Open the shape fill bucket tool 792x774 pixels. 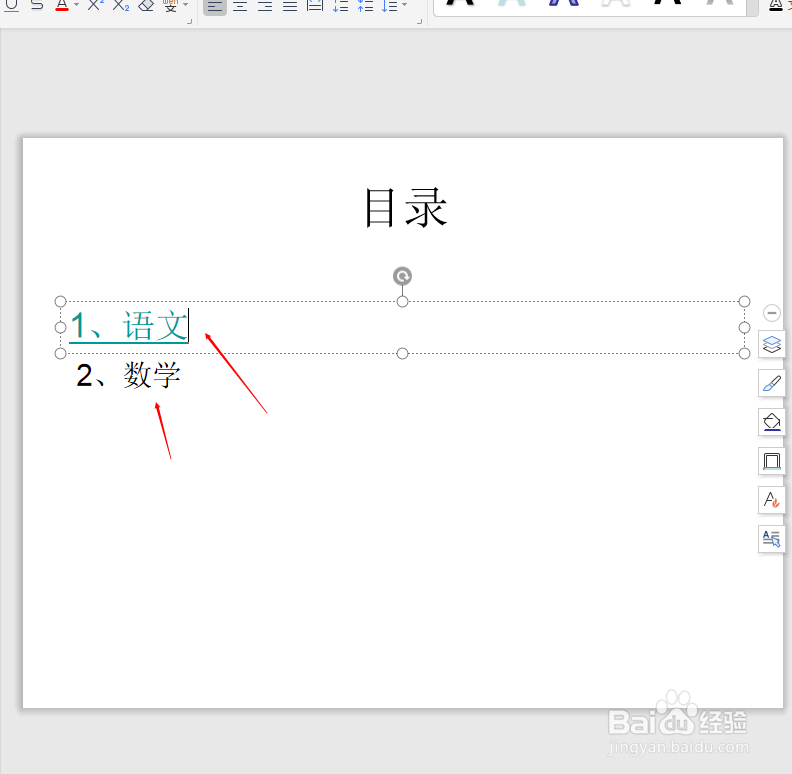pyautogui.click(x=771, y=422)
